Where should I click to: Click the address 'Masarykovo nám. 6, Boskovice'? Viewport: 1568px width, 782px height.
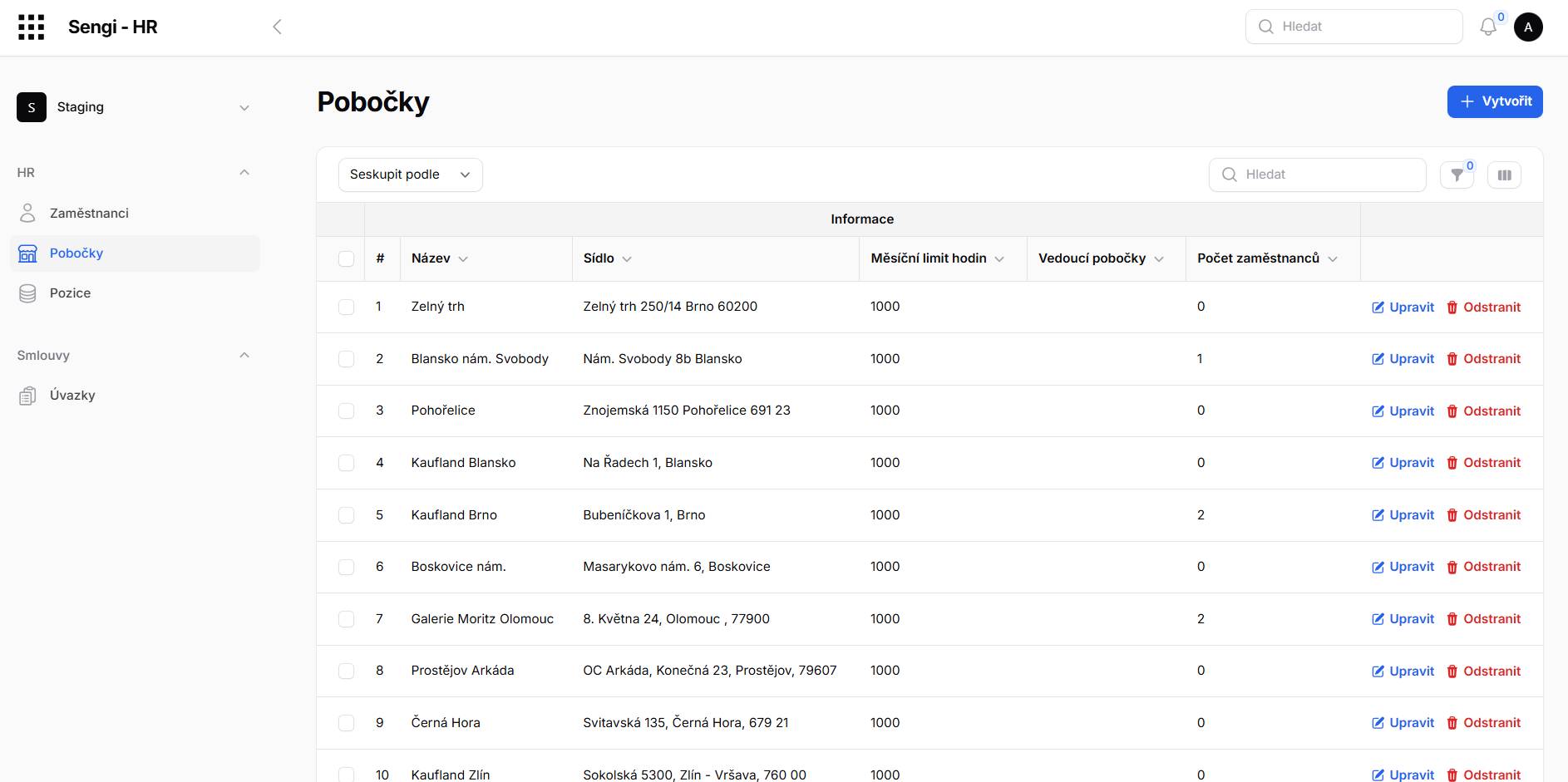click(677, 567)
